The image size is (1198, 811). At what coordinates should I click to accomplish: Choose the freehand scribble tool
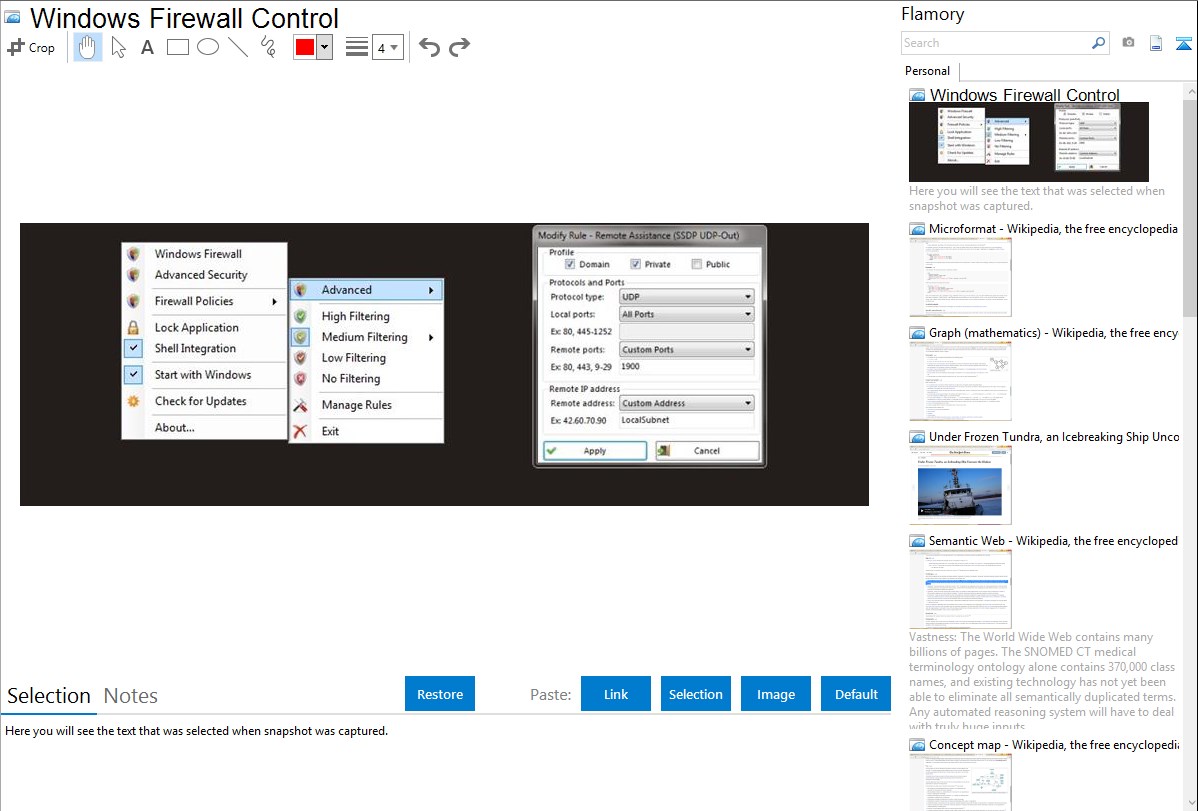(268, 47)
